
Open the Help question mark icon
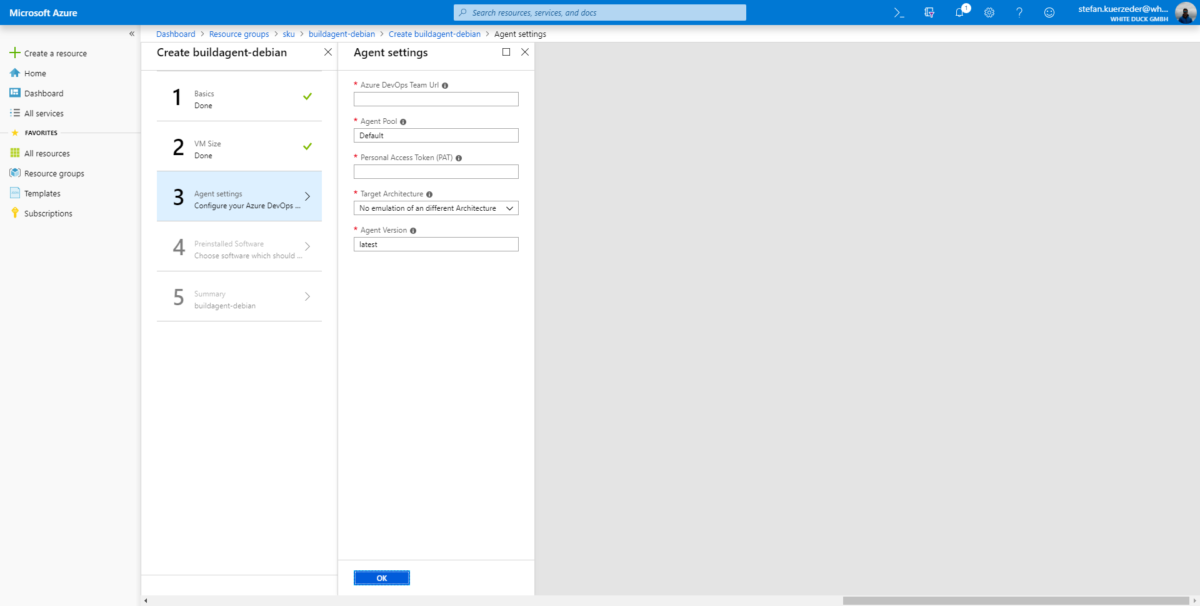pyautogui.click(x=1019, y=13)
